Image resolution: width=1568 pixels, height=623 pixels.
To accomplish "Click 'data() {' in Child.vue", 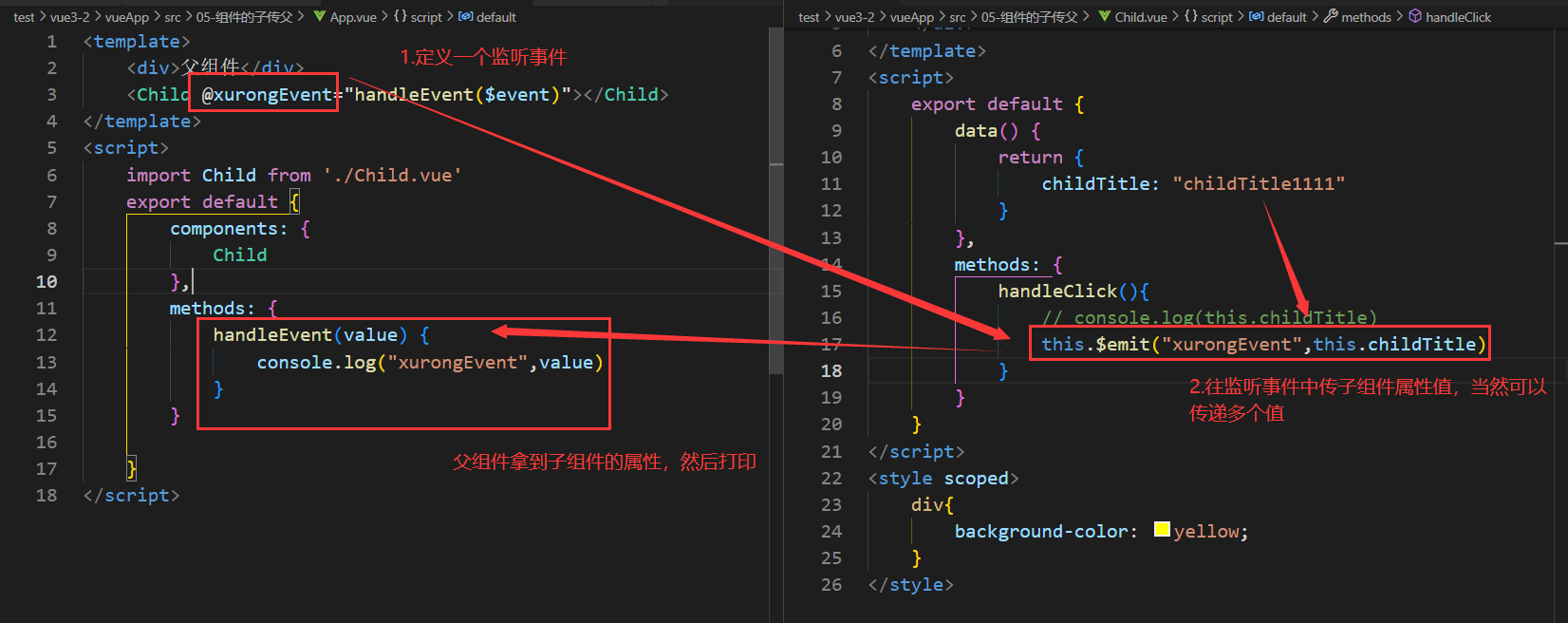I will (998, 130).
